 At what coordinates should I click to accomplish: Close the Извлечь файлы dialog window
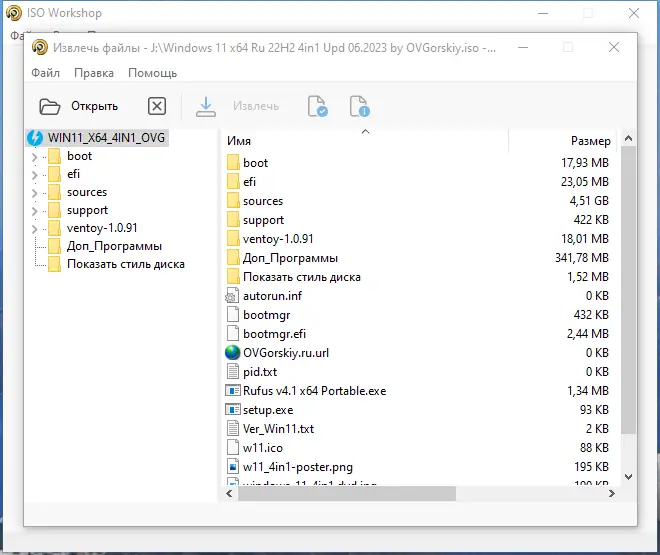coord(614,47)
